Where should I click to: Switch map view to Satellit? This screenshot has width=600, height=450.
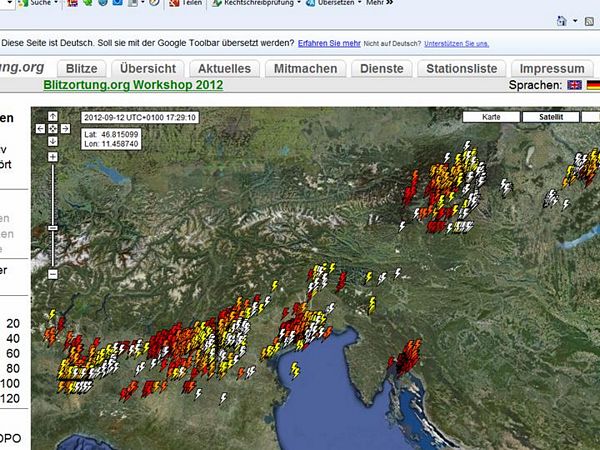[551, 117]
